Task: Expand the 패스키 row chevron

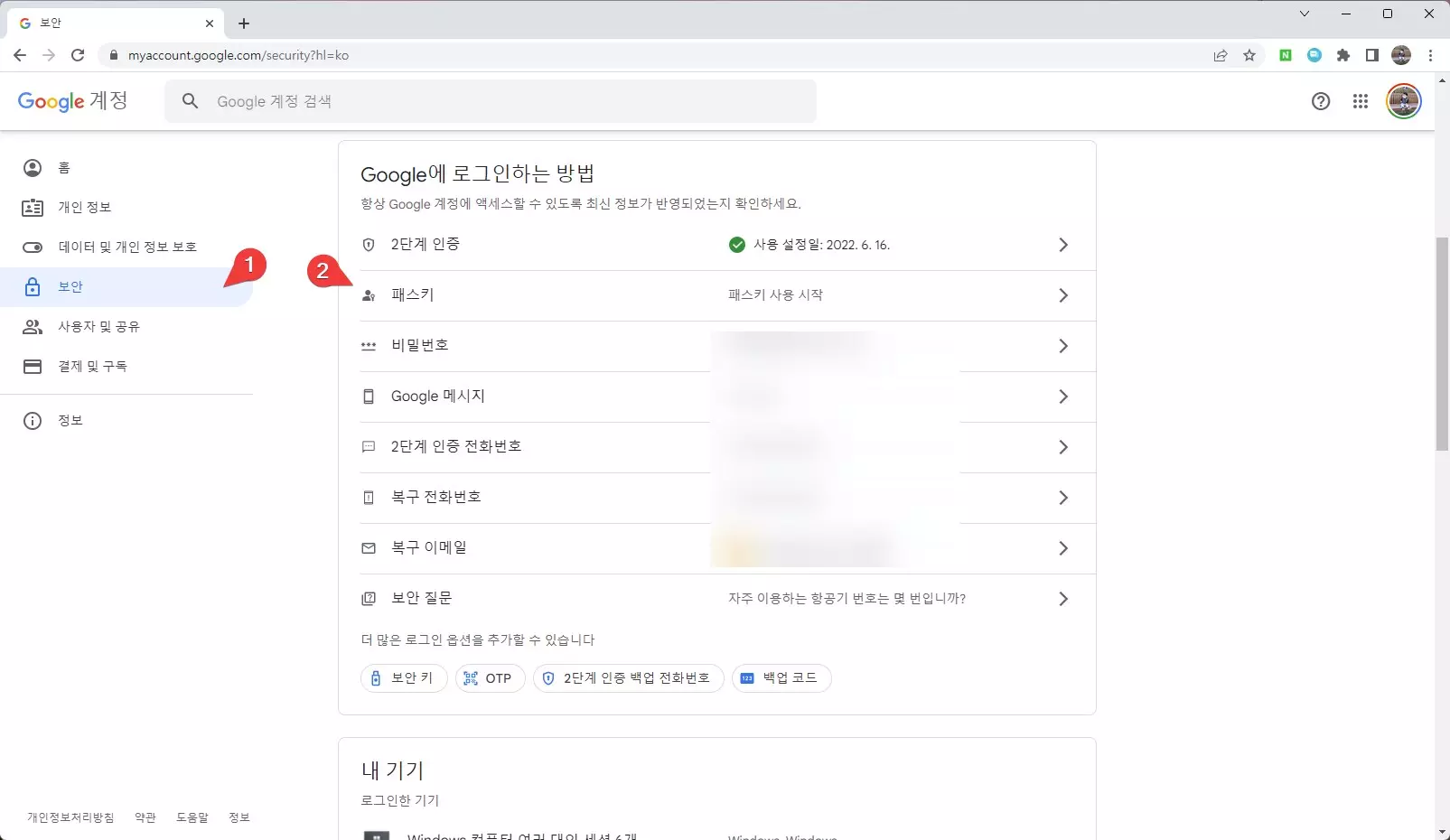Action: [x=1063, y=295]
